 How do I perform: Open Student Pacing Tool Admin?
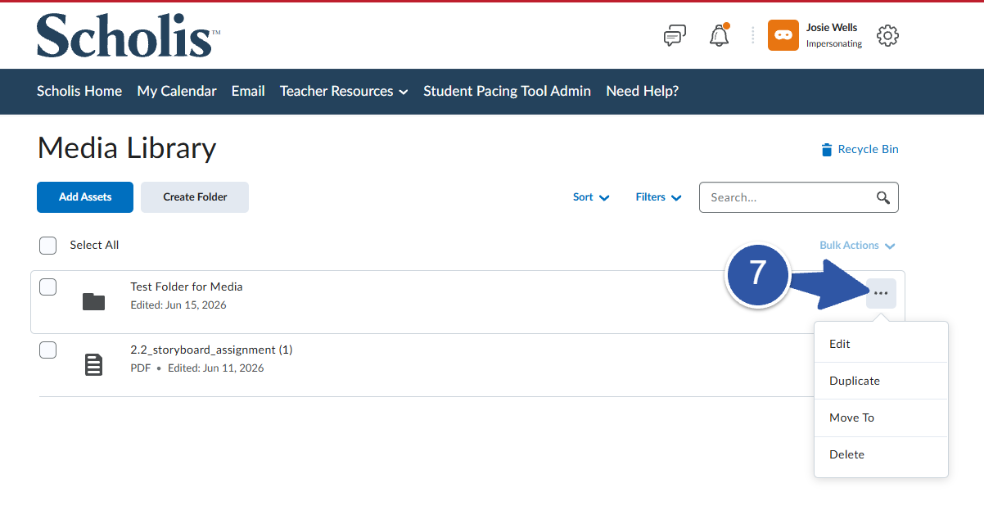pos(507,91)
